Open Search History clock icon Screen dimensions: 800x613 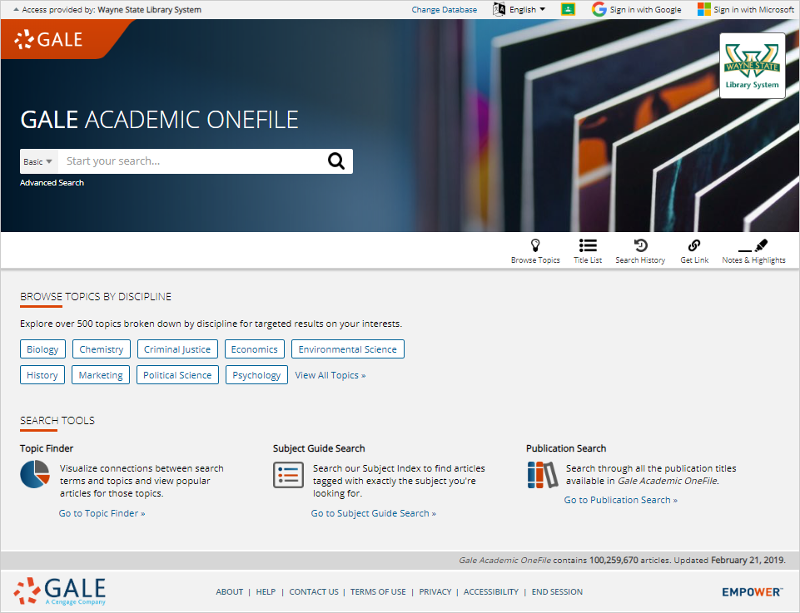tap(640, 246)
